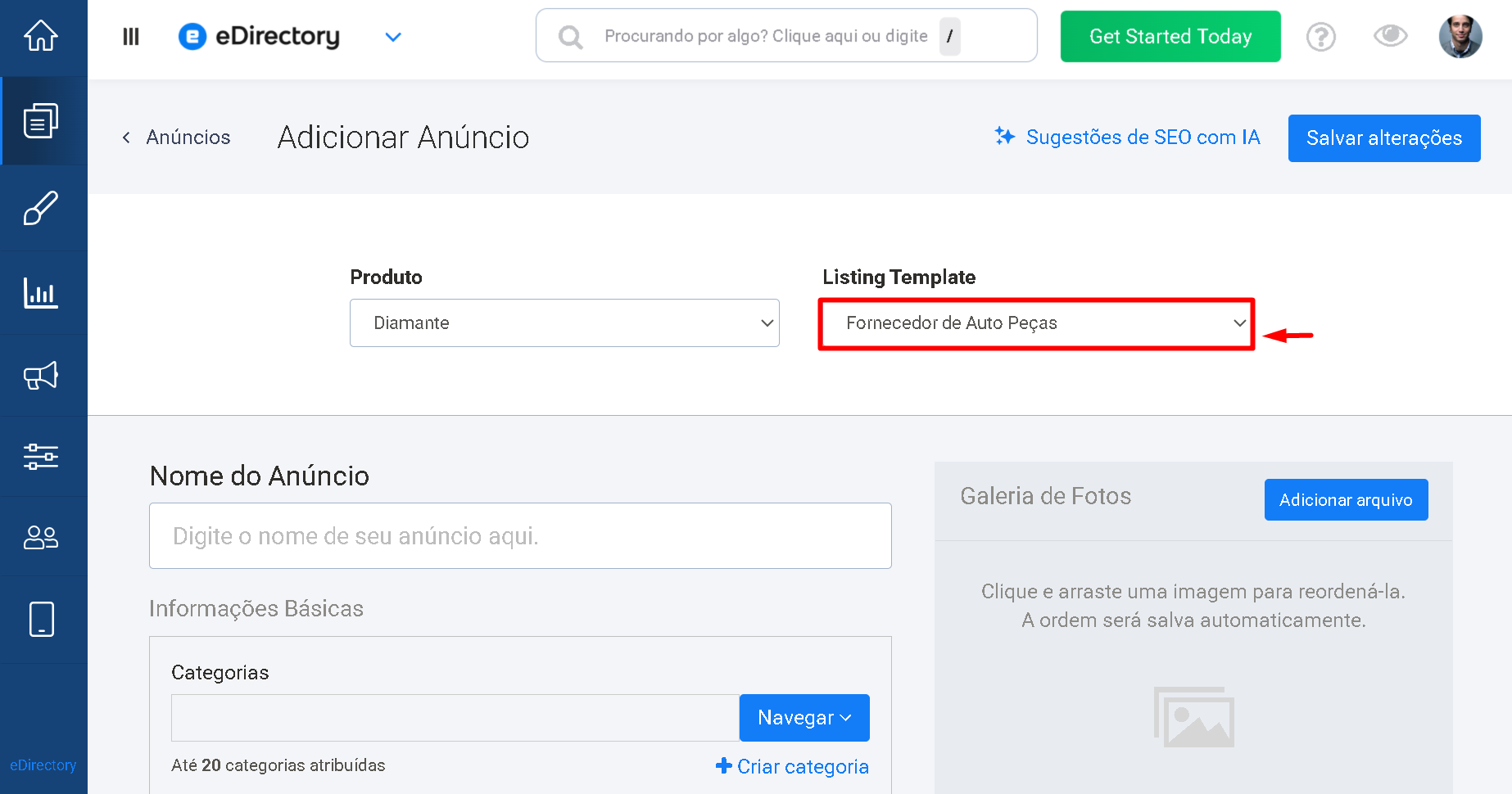This screenshot has width=1512, height=794.
Task: Toggle the sidebar menu bars icon
Action: coord(131,37)
